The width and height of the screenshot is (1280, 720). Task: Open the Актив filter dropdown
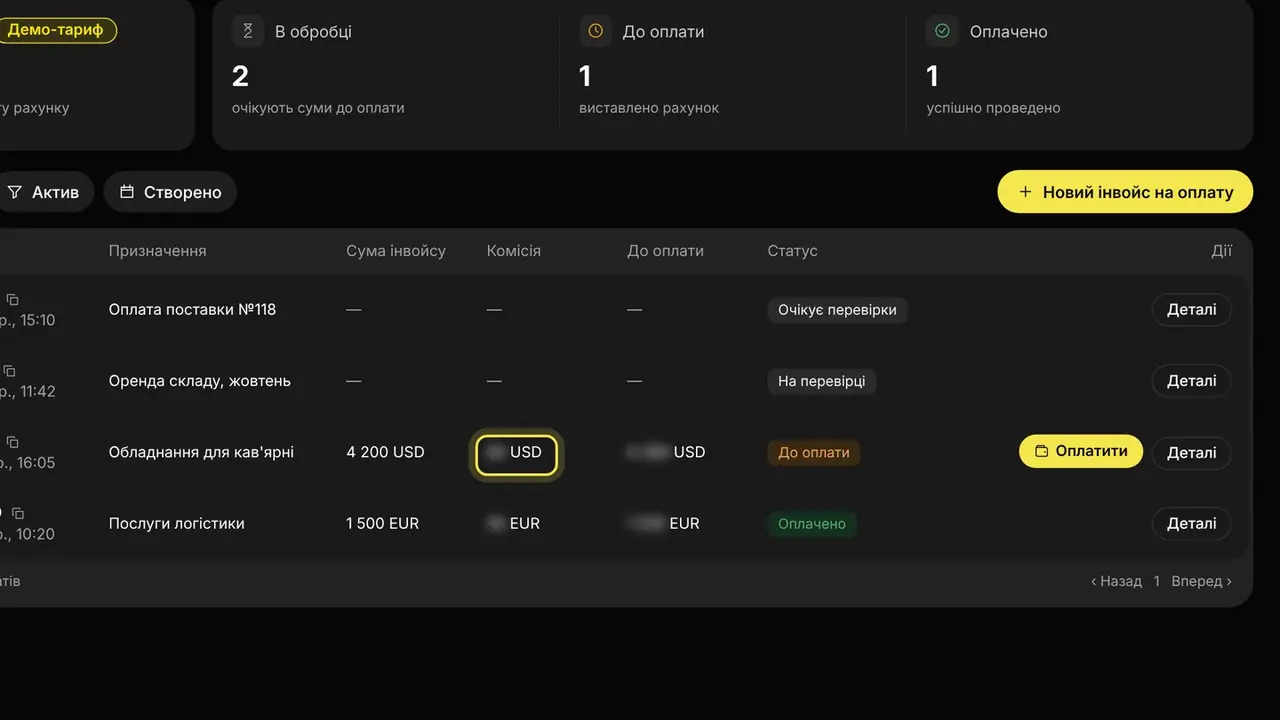[x=44, y=192]
